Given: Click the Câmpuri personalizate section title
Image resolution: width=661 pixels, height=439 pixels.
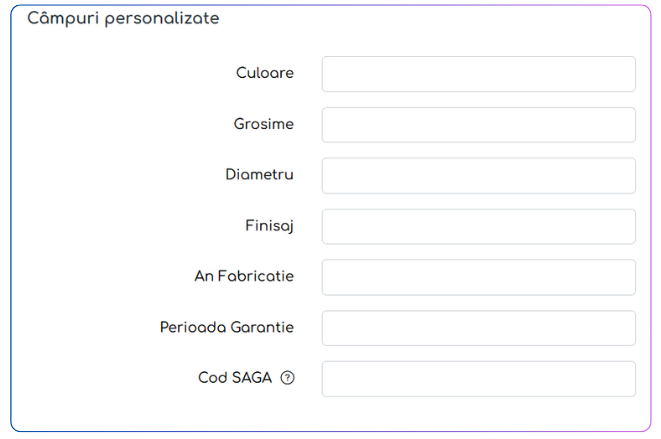Looking at the screenshot, I should (x=123, y=19).
